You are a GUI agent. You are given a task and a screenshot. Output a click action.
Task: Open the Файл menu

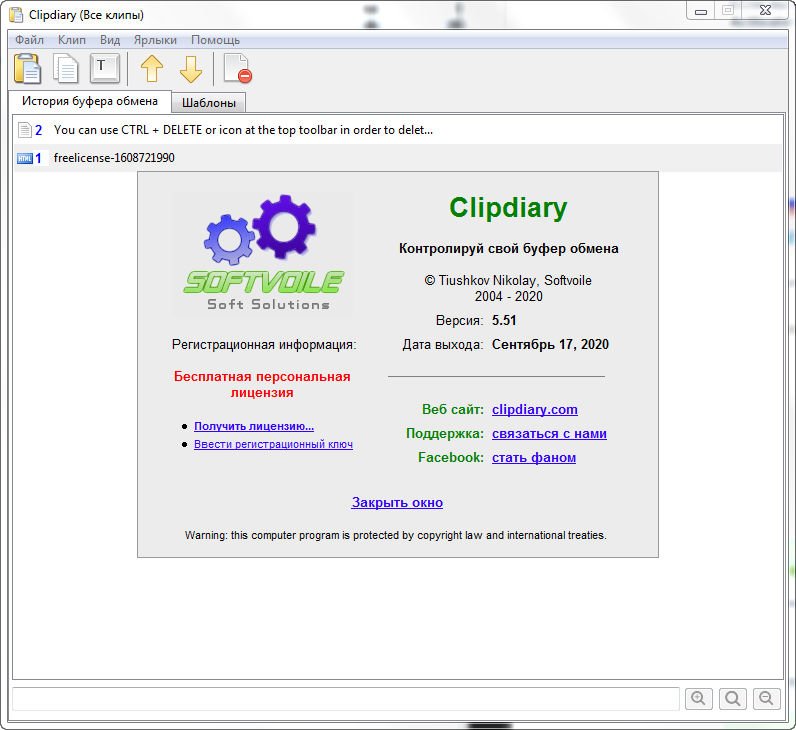[x=29, y=40]
